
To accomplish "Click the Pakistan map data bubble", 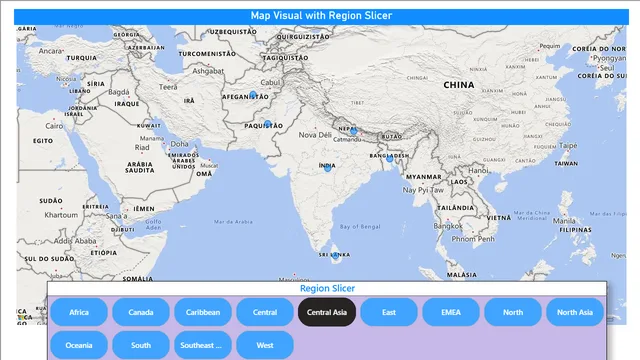I will (267, 124).
